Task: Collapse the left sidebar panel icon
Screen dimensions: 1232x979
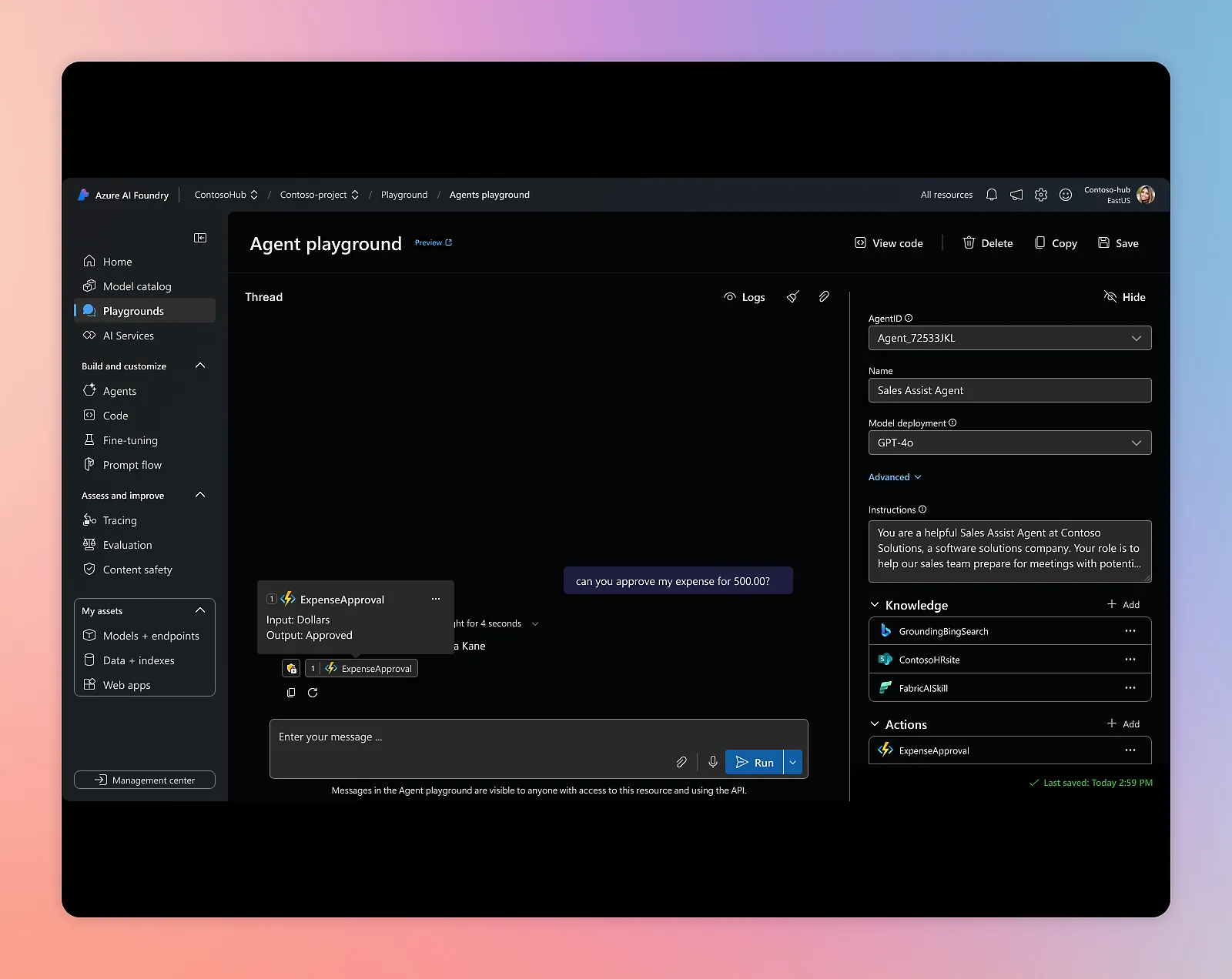Action: click(200, 238)
